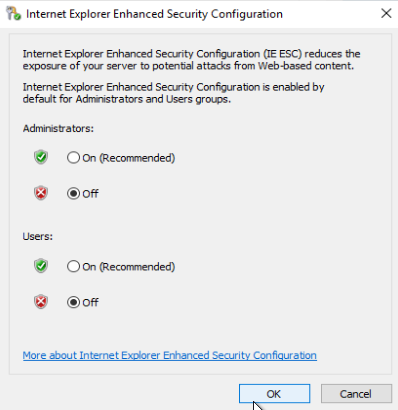Enable IE ESC for Administrators via On radio
The image size is (398, 410).
(x=73, y=158)
